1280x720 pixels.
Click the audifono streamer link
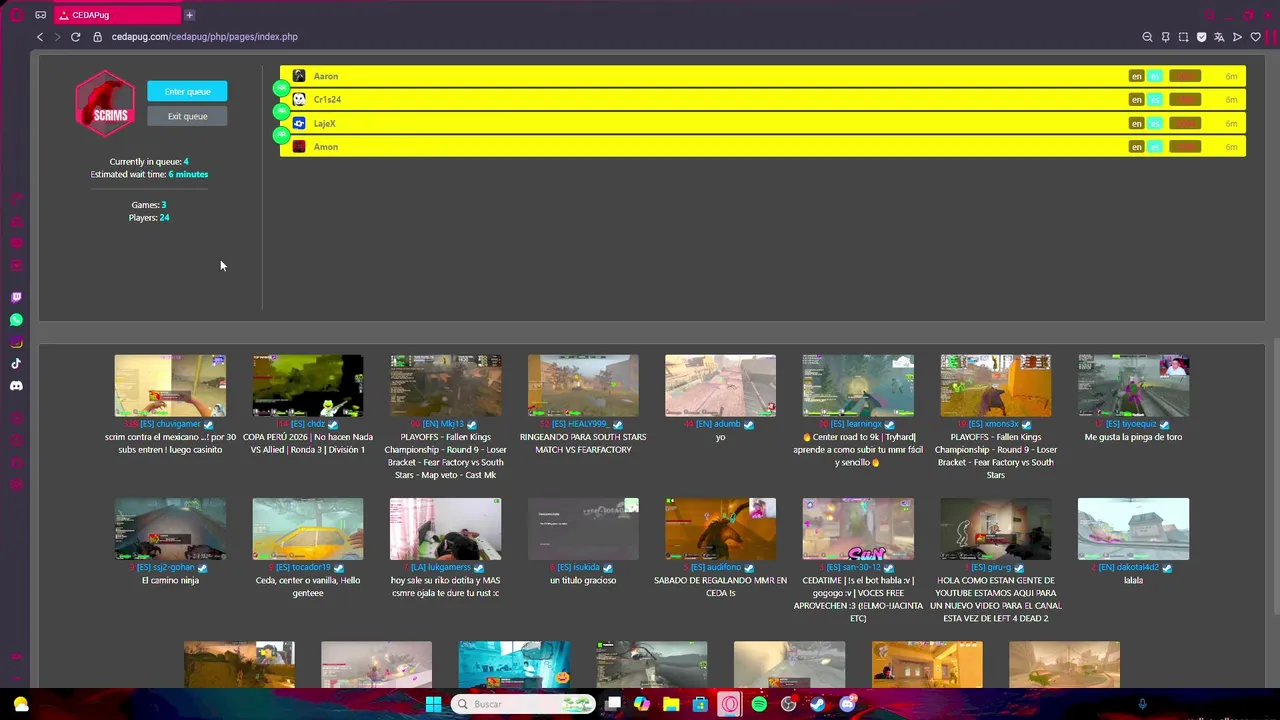716,568
